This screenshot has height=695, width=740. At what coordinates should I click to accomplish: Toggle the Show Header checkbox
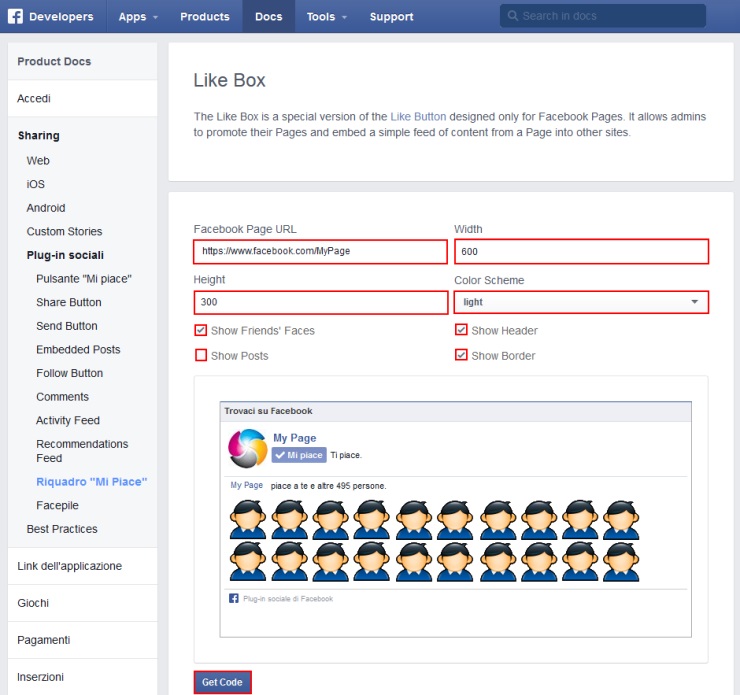pyautogui.click(x=461, y=330)
